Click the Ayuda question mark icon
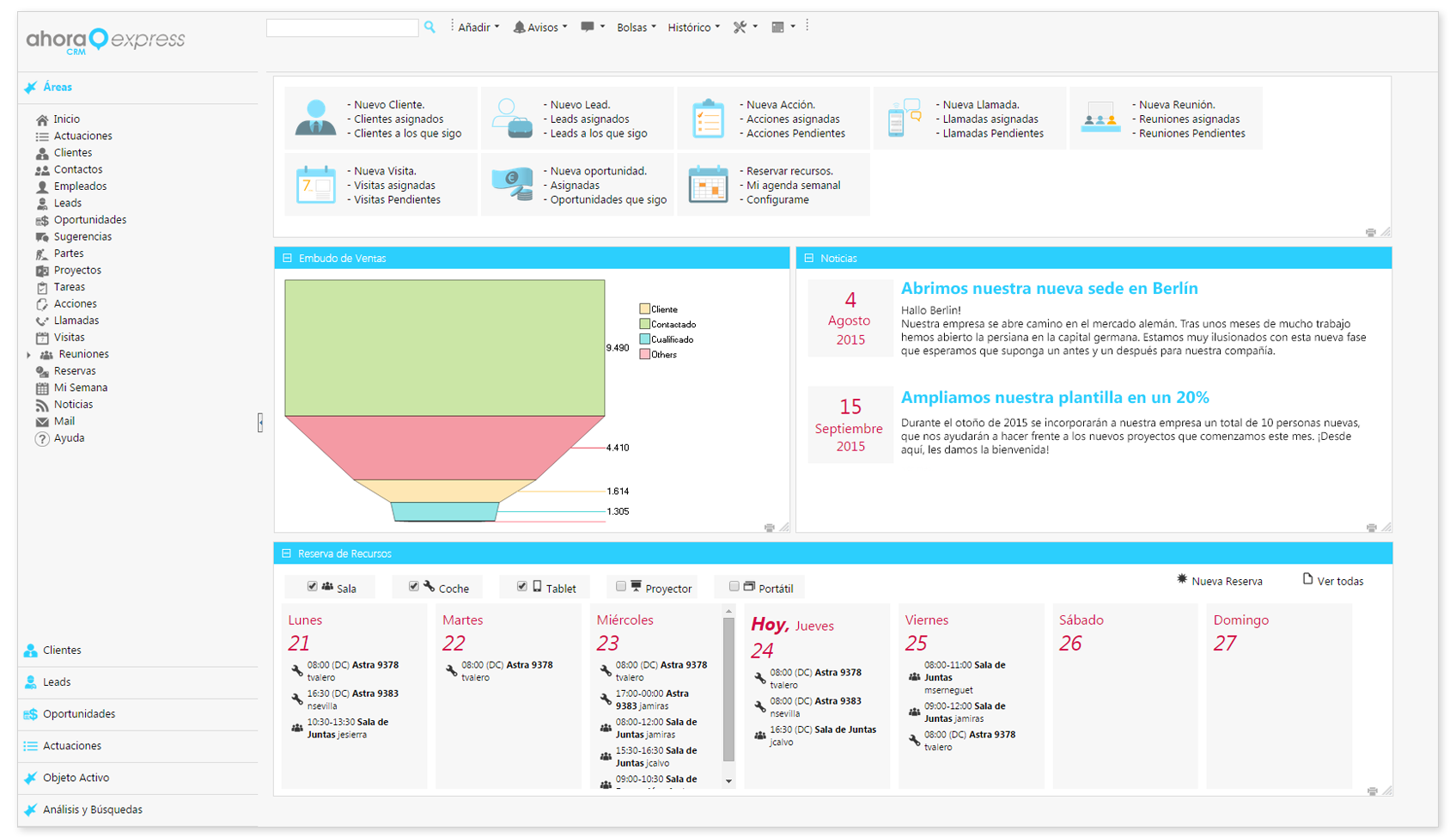Viewport: 1456px width, 837px height. tap(41, 438)
